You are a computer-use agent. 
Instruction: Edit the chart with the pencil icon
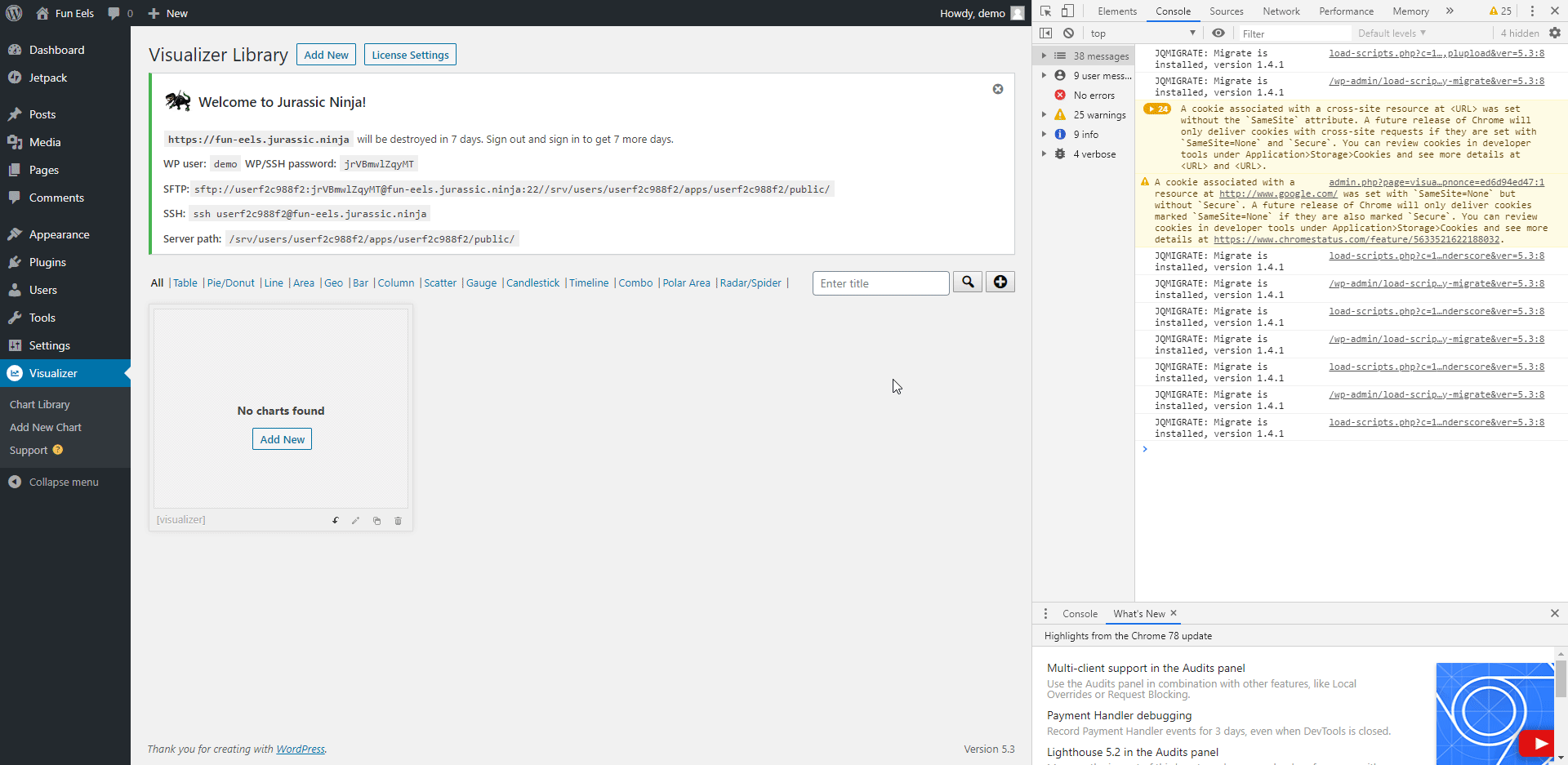click(355, 520)
